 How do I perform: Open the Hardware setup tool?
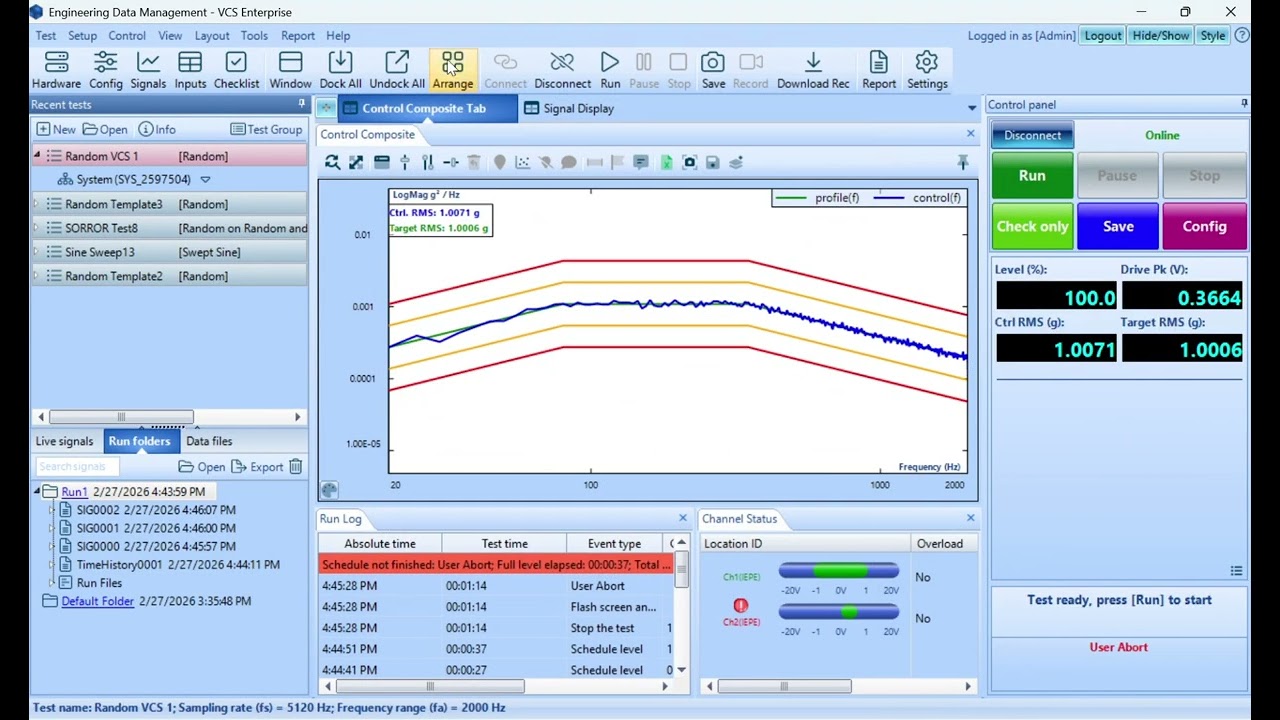(56, 70)
